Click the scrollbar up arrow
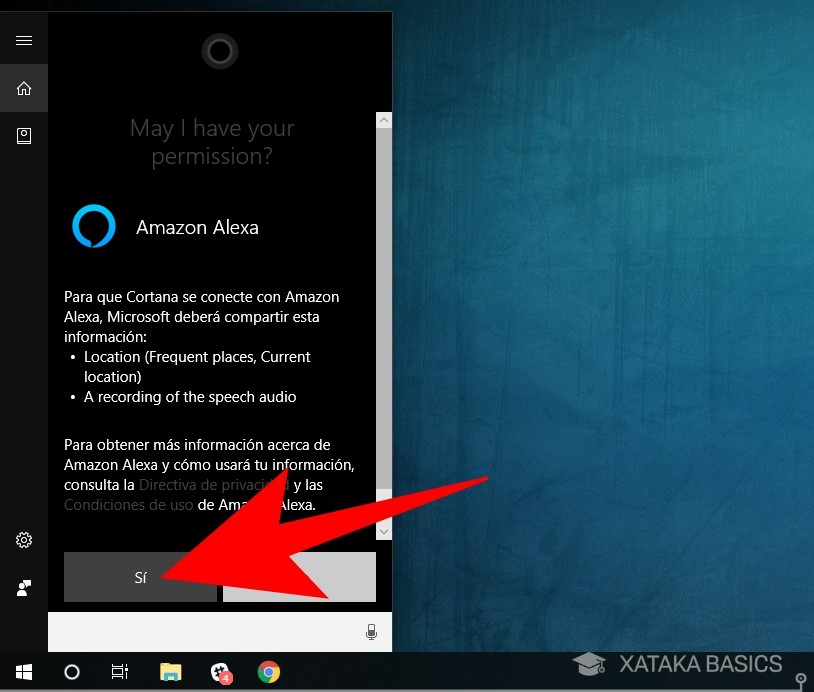Screen dimensions: 814x692 (384, 120)
